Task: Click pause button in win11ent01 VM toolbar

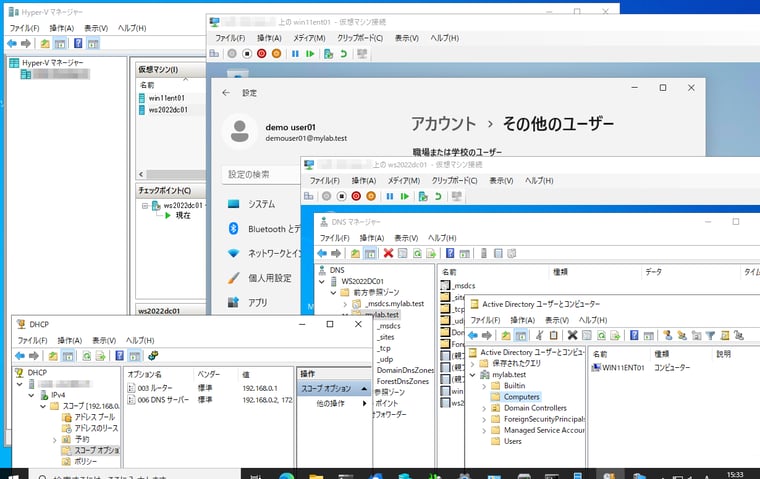Action: (x=295, y=54)
